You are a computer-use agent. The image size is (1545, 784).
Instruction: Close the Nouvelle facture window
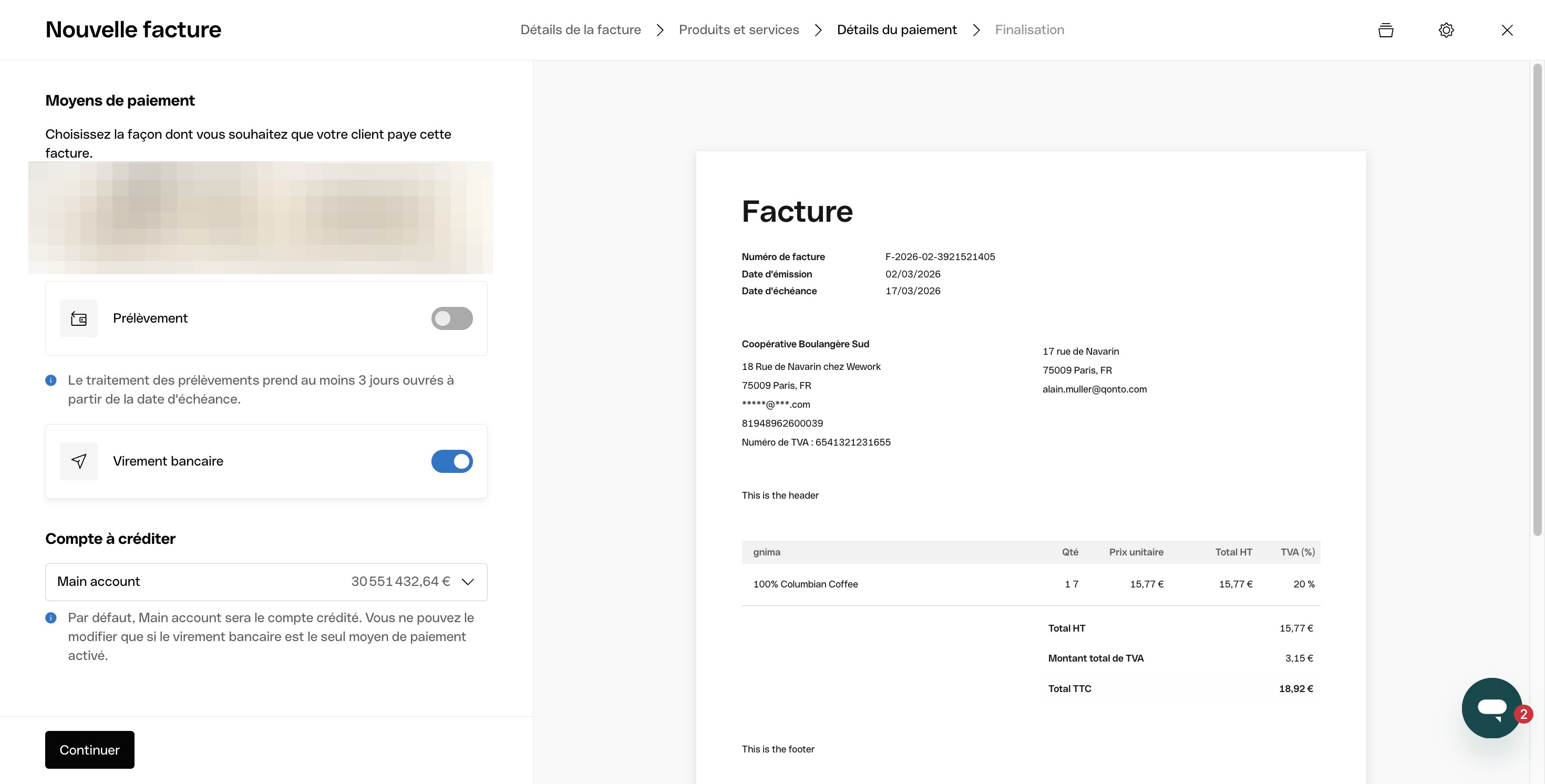click(x=1507, y=30)
